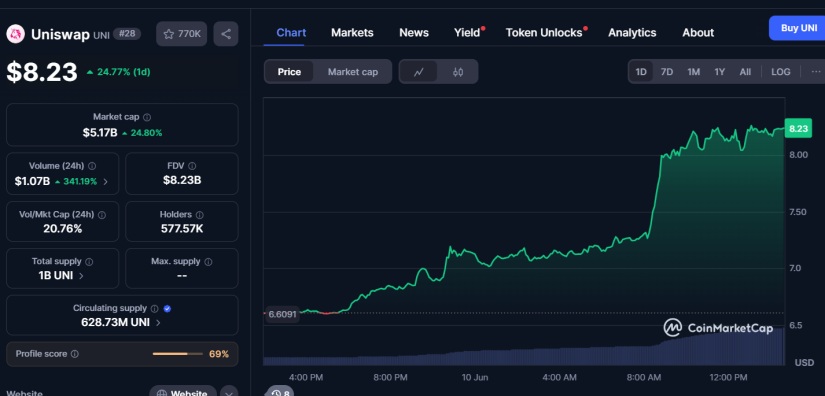Click Market cap info icon

coord(147,117)
